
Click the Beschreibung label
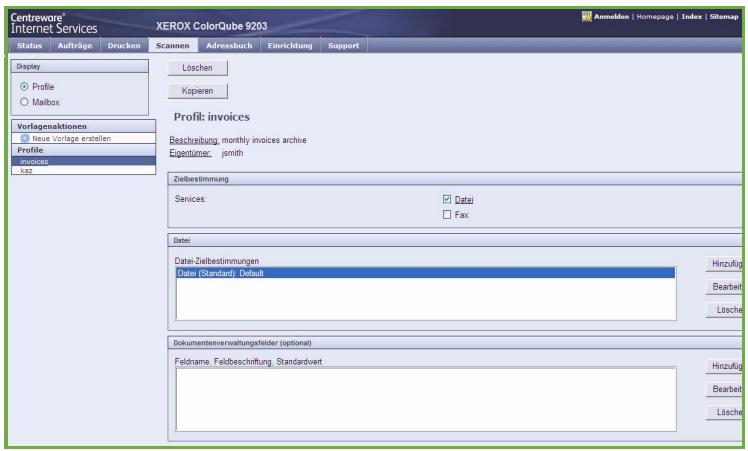tap(194, 140)
